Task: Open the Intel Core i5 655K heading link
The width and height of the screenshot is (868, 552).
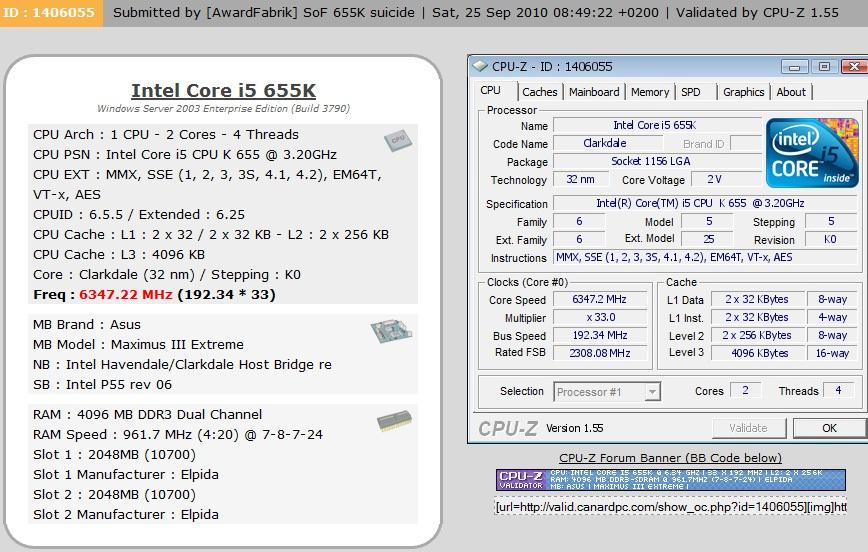Action: (224, 90)
